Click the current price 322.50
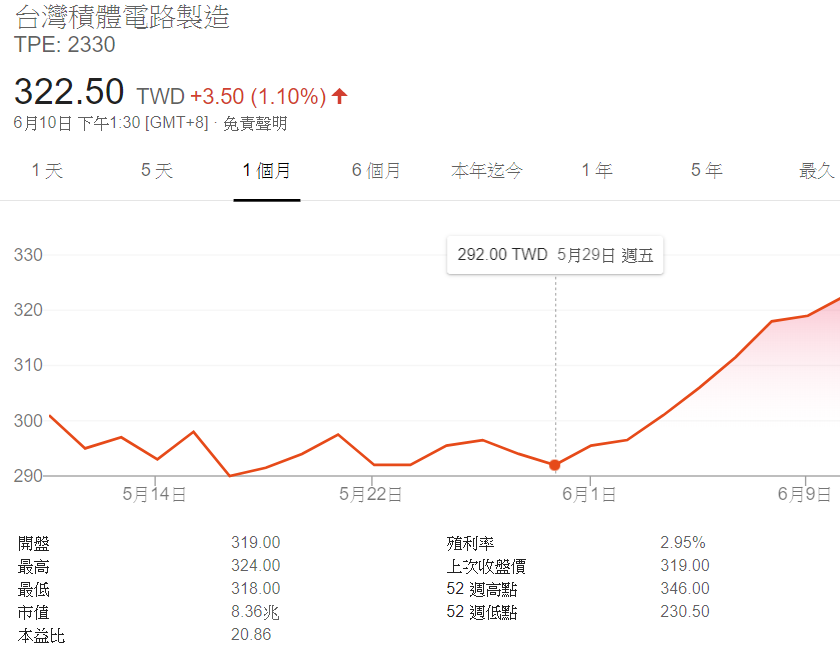840x655 pixels. tap(69, 92)
